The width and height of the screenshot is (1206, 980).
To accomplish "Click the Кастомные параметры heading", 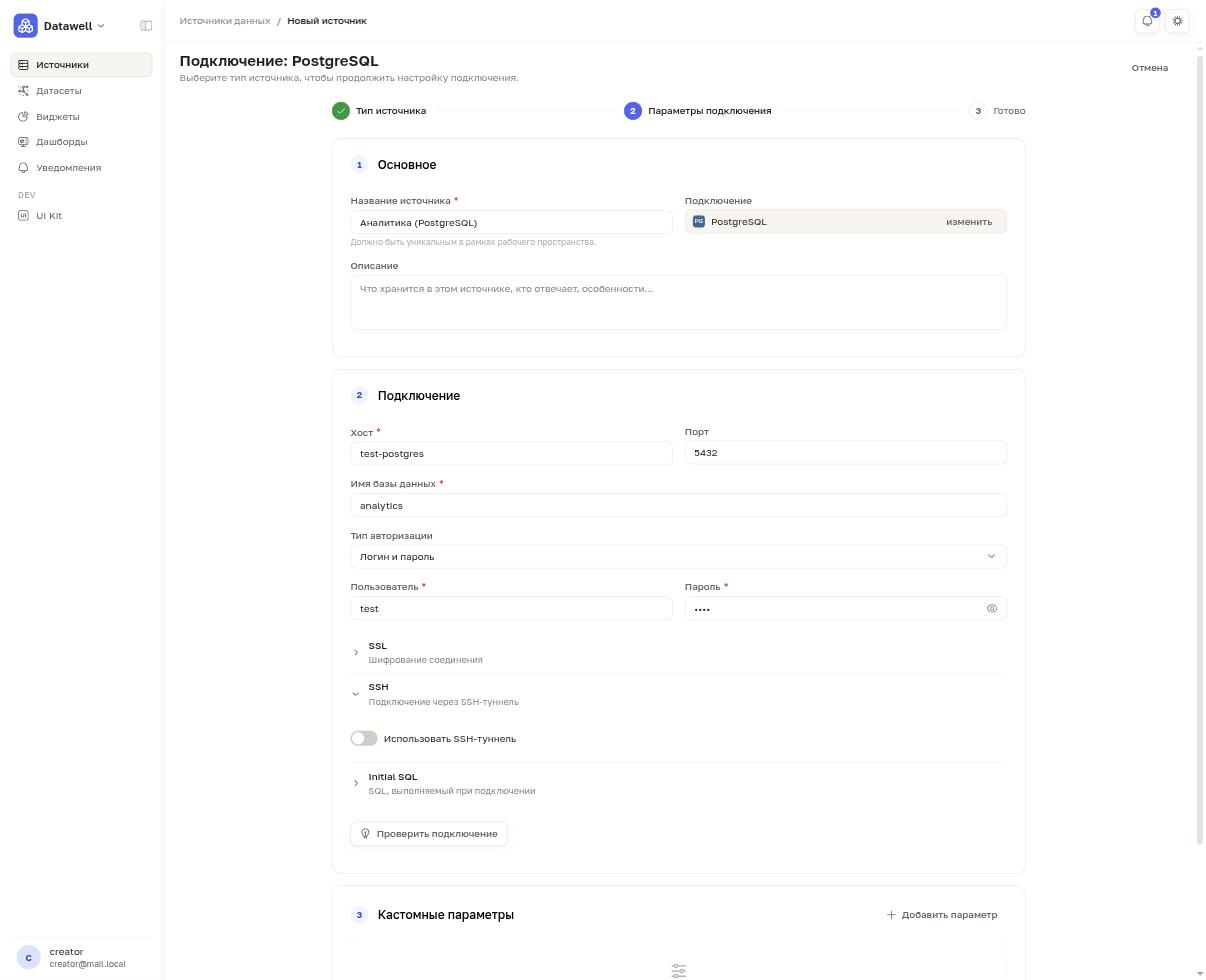I will (446, 915).
